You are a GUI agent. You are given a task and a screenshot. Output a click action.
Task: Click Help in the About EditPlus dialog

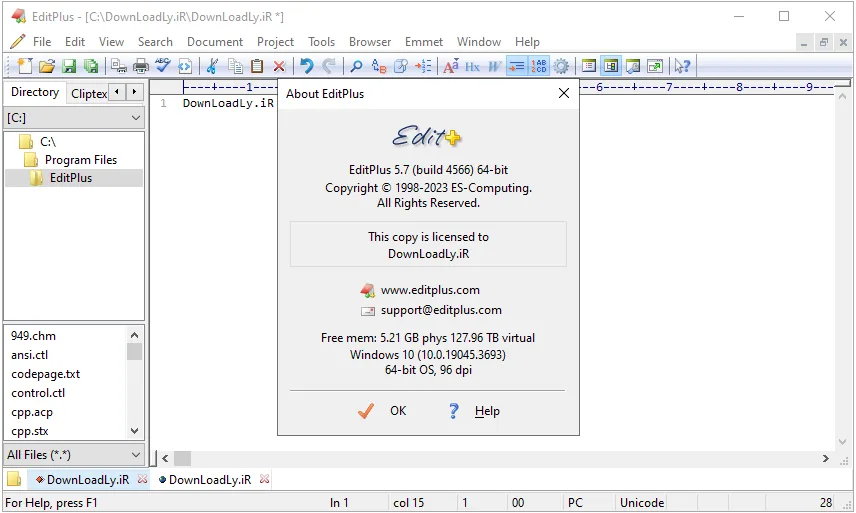pos(474,411)
